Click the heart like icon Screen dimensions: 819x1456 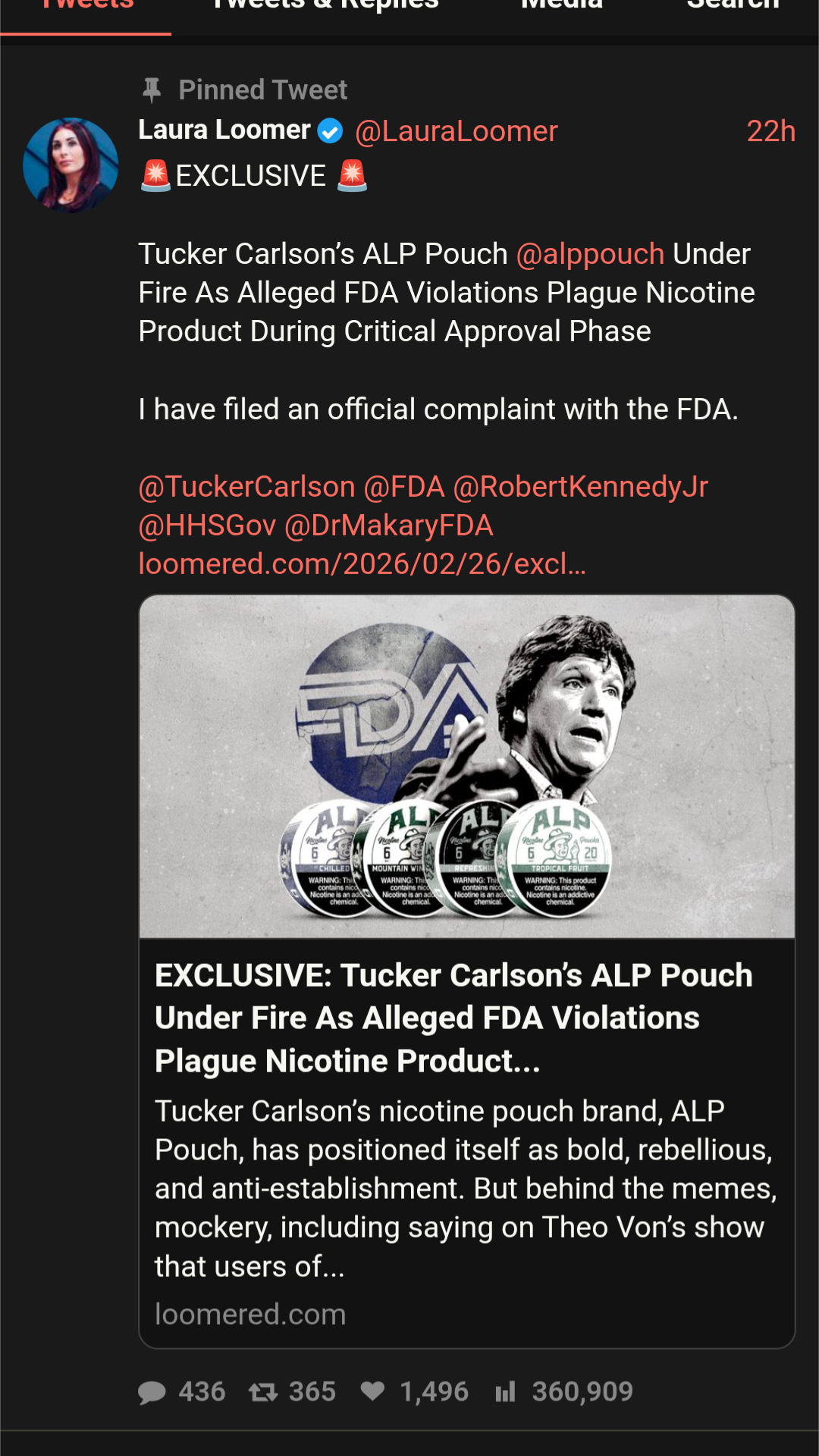coord(372,1392)
